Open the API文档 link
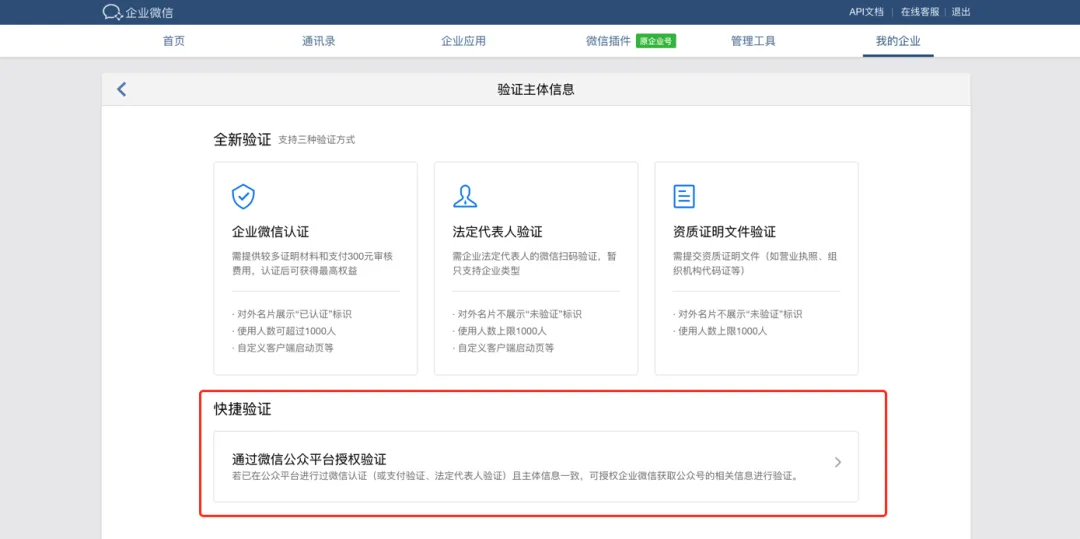The image size is (1080, 539). (866, 12)
